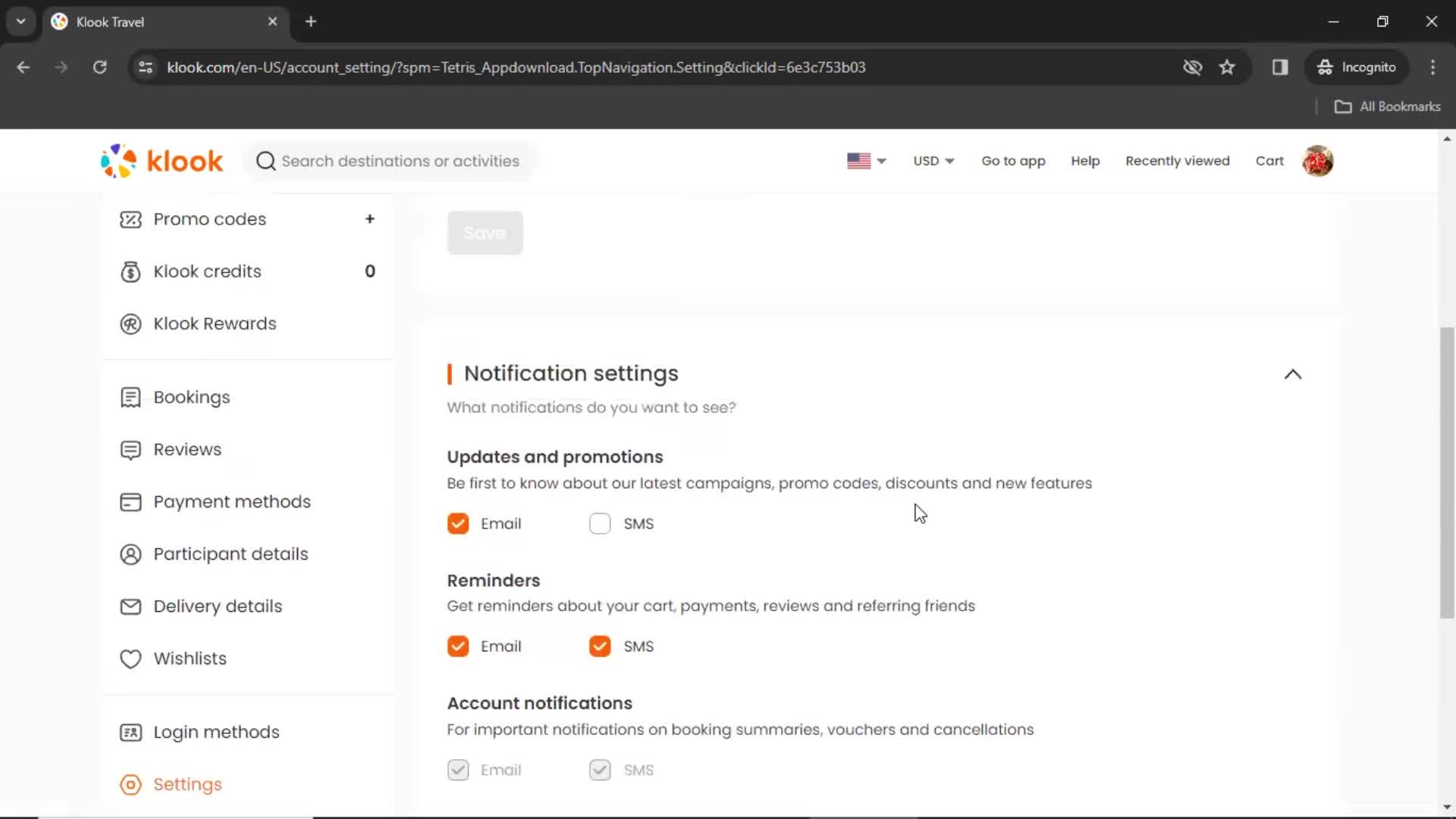The width and height of the screenshot is (1456, 819).
Task: Click the browser address bar URL
Action: (516, 67)
